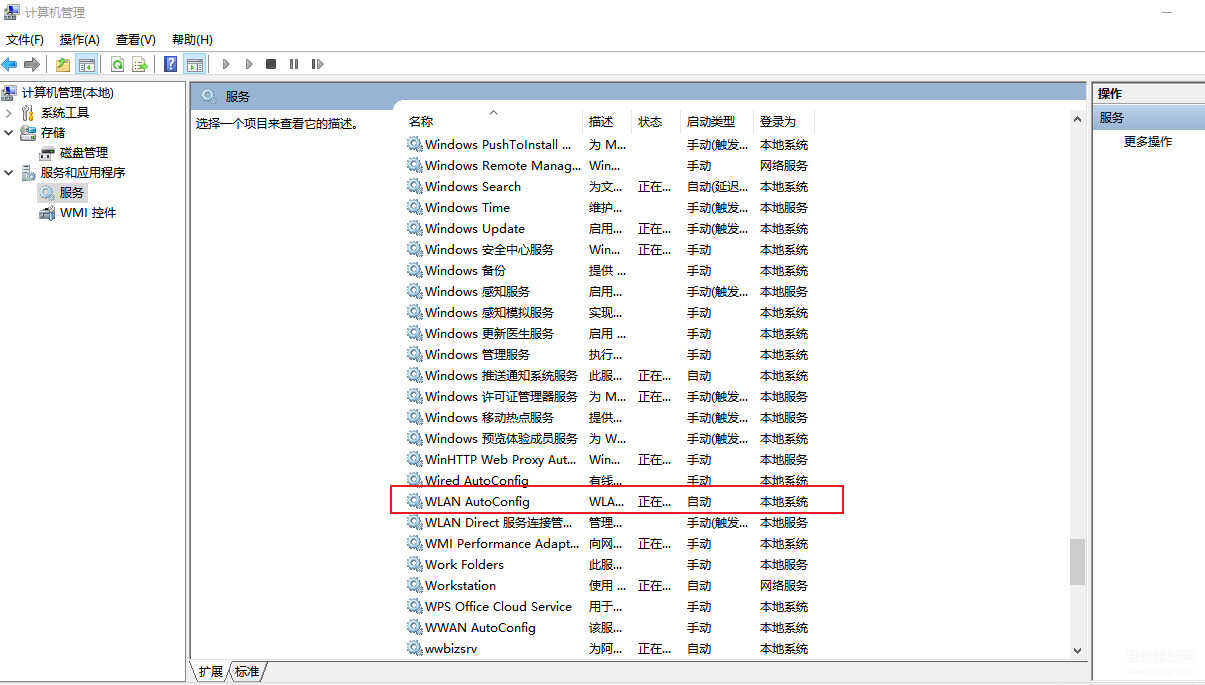The height and width of the screenshot is (685, 1205).
Task: Click the 存储 storage icon in tree
Action: coord(28,133)
